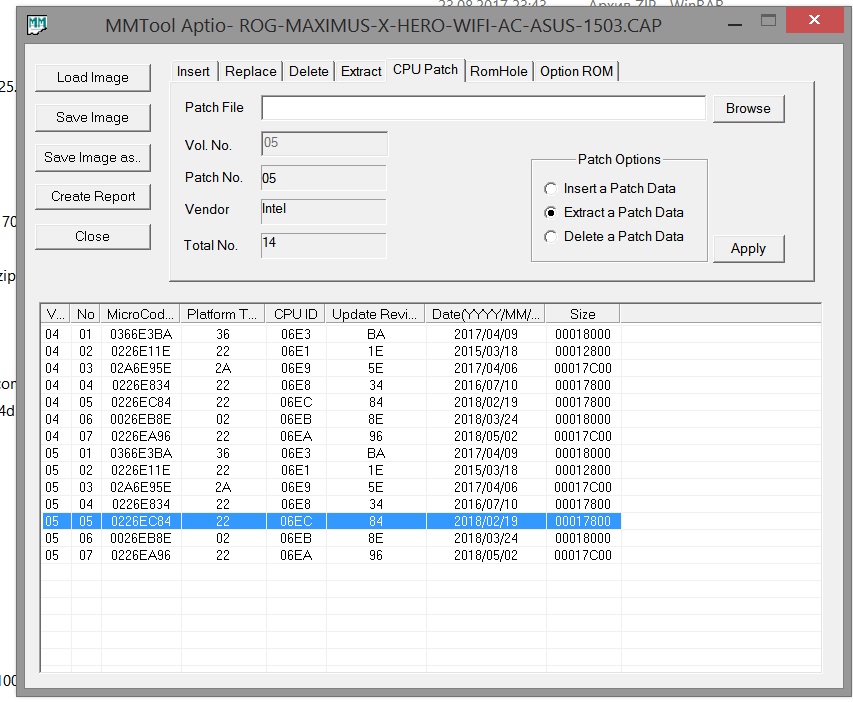The height and width of the screenshot is (702, 853).
Task: Open the Delete tab
Action: click(308, 71)
